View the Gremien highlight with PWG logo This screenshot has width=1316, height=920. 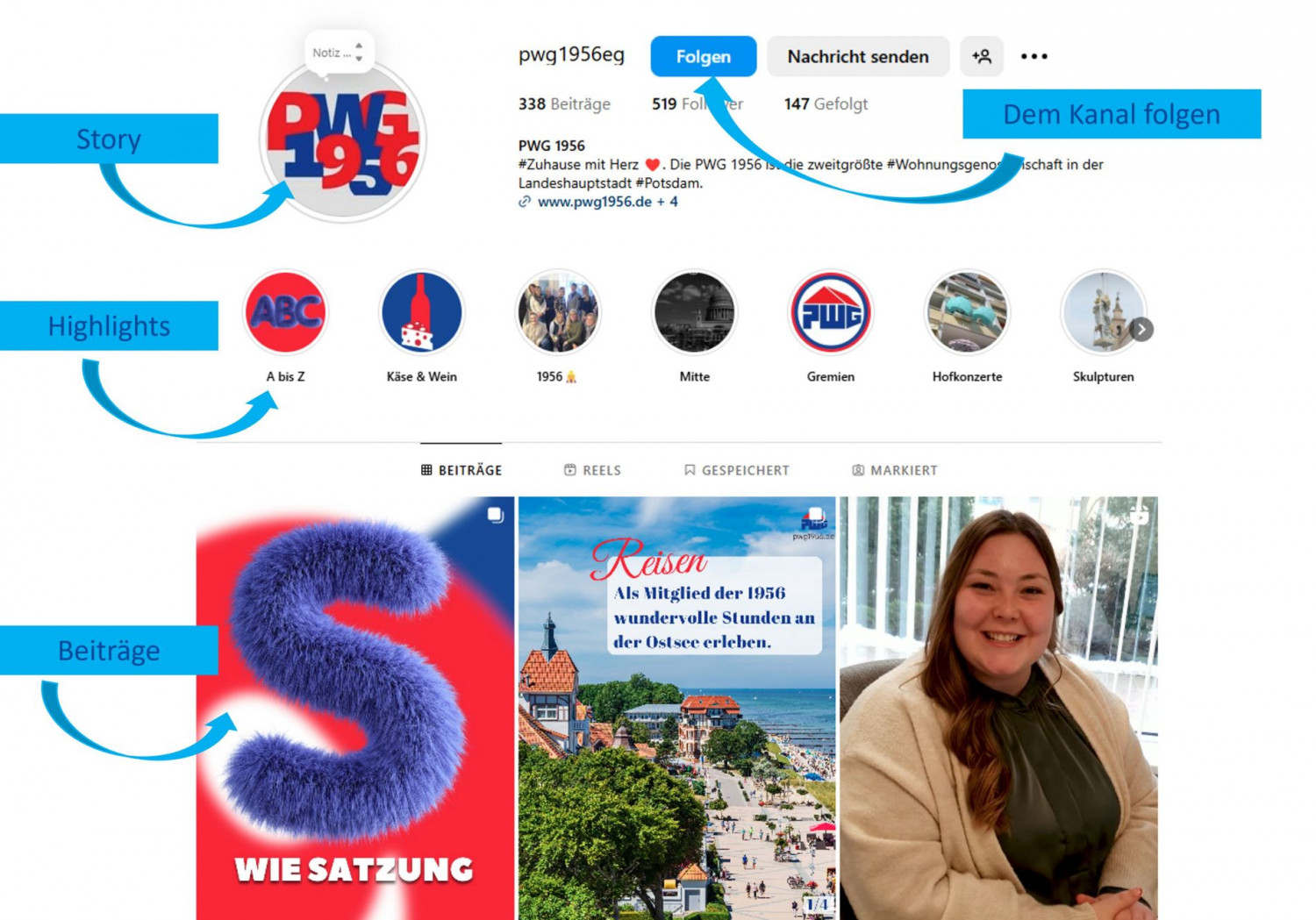[x=831, y=312]
